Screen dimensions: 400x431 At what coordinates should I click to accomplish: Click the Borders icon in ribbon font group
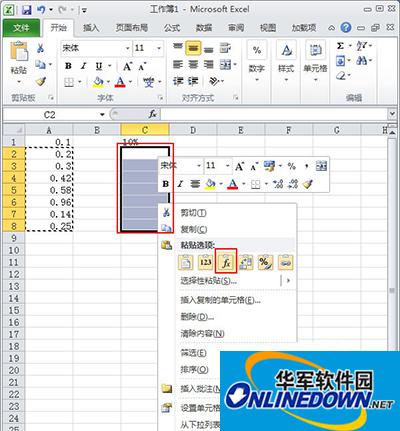(x=69, y=81)
